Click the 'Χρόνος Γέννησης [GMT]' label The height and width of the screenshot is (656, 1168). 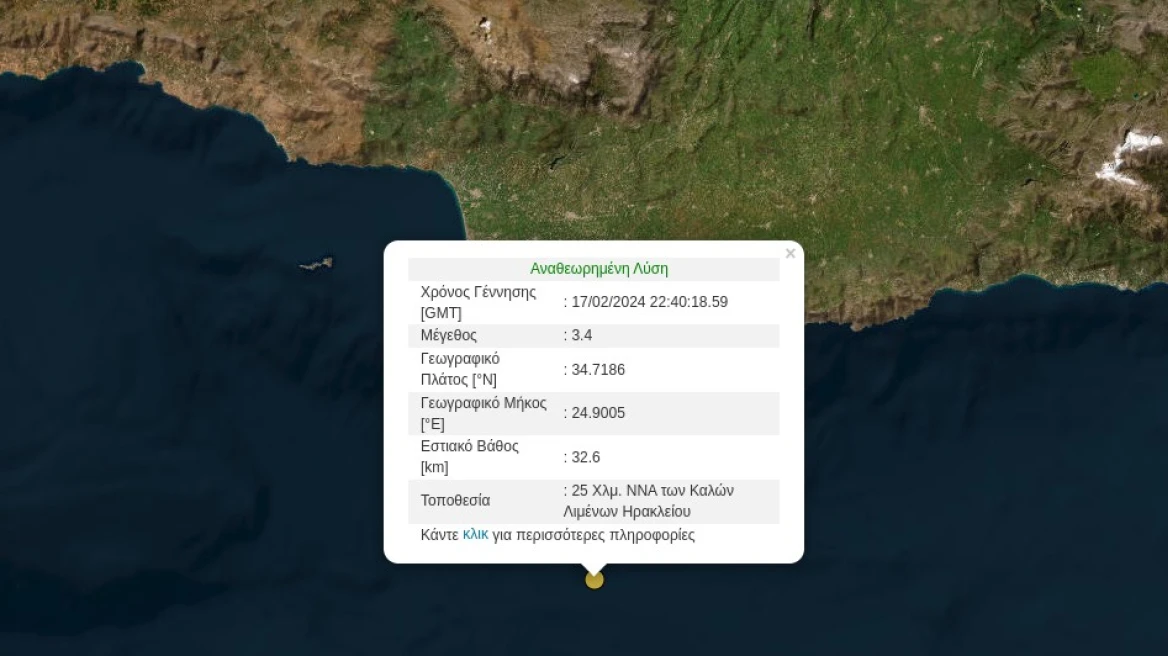click(478, 302)
